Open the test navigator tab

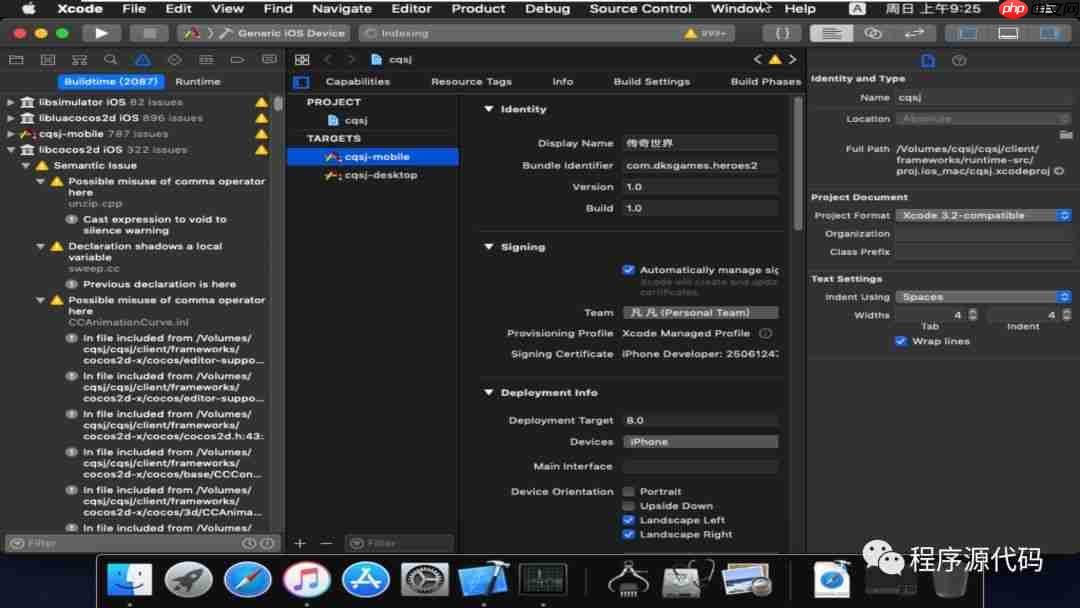(x=174, y=60)
